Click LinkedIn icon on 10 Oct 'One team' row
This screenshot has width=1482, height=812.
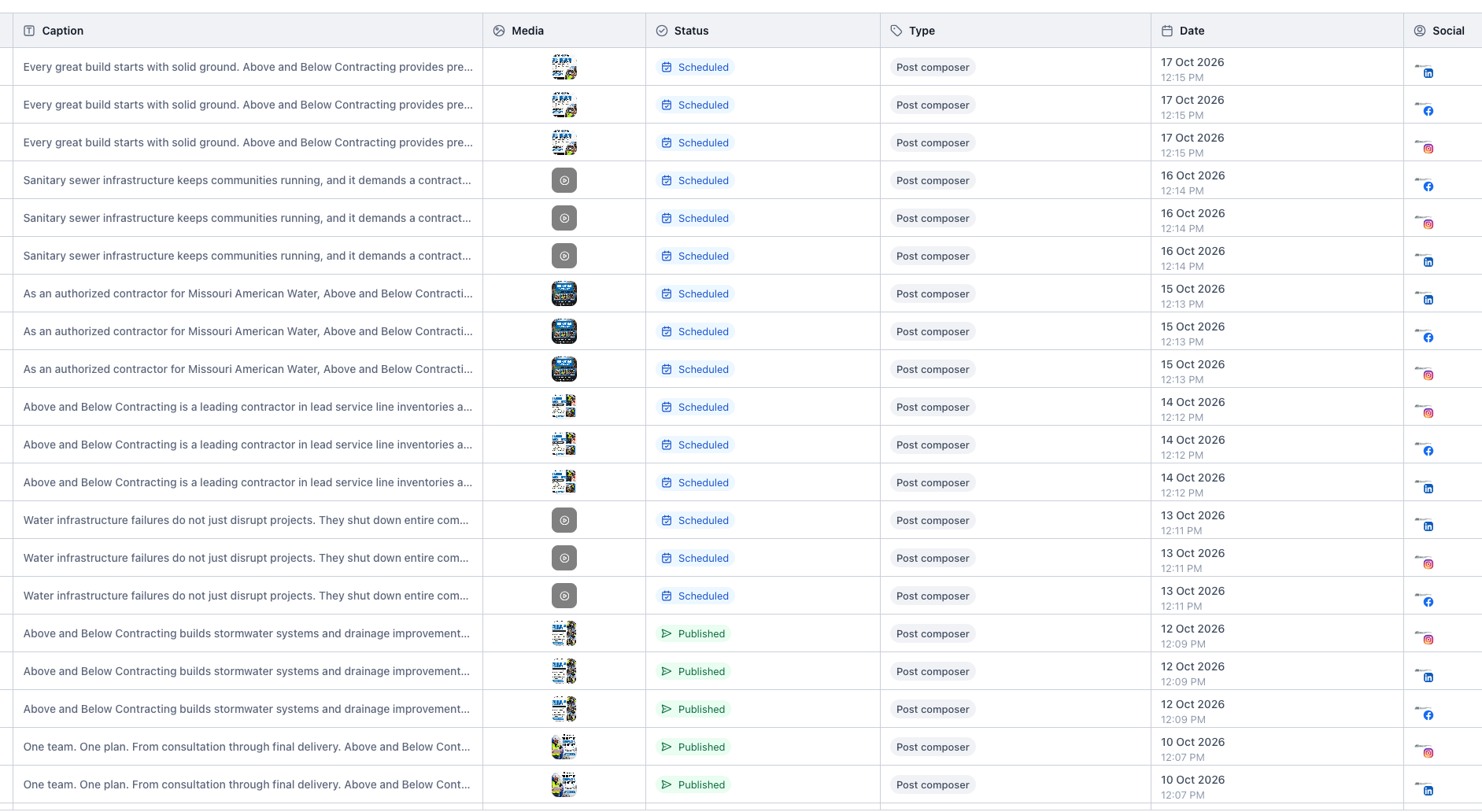pos(1428,791)
